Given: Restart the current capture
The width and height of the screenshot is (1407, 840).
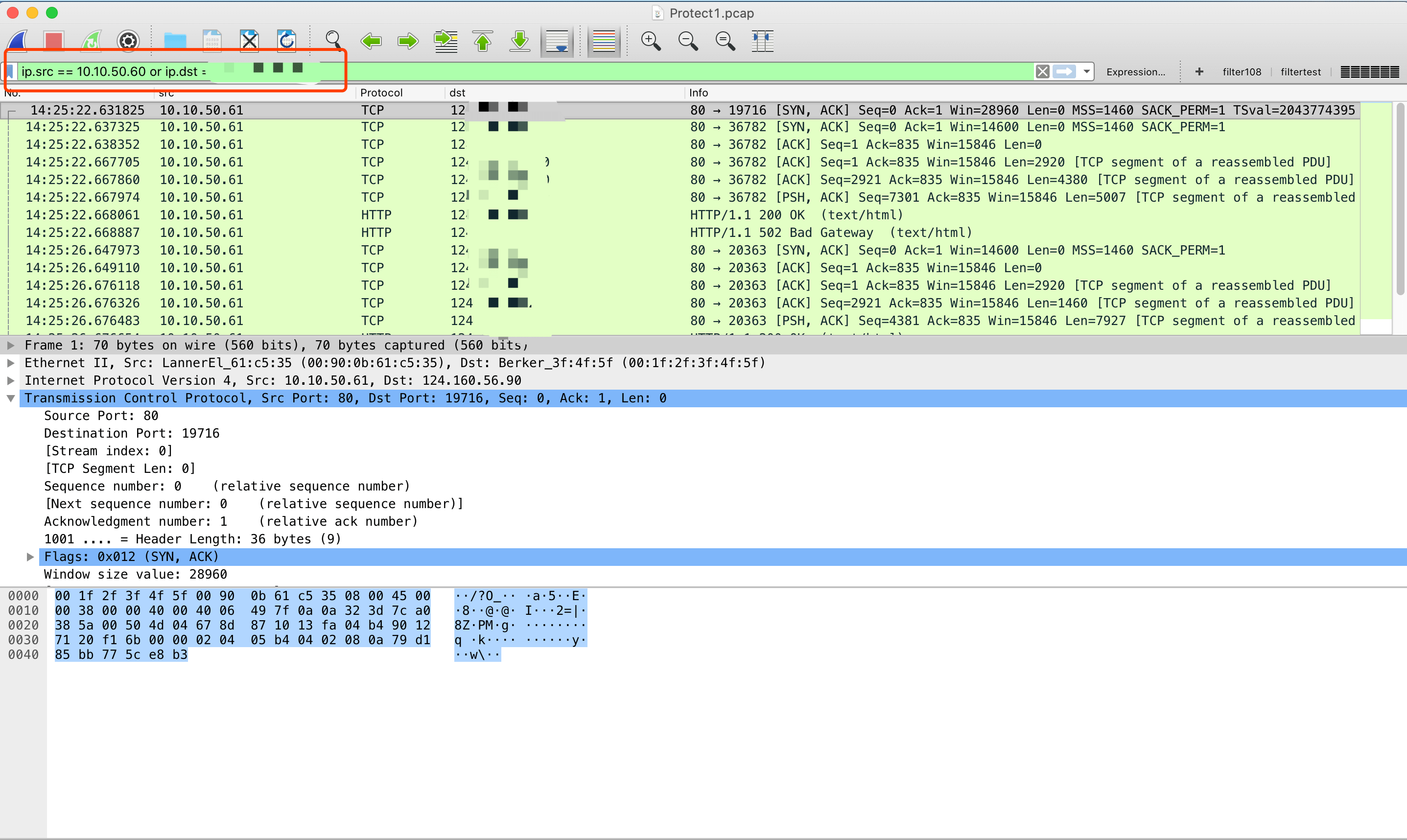Looking at the screenshot, I should tap(91, 40).
